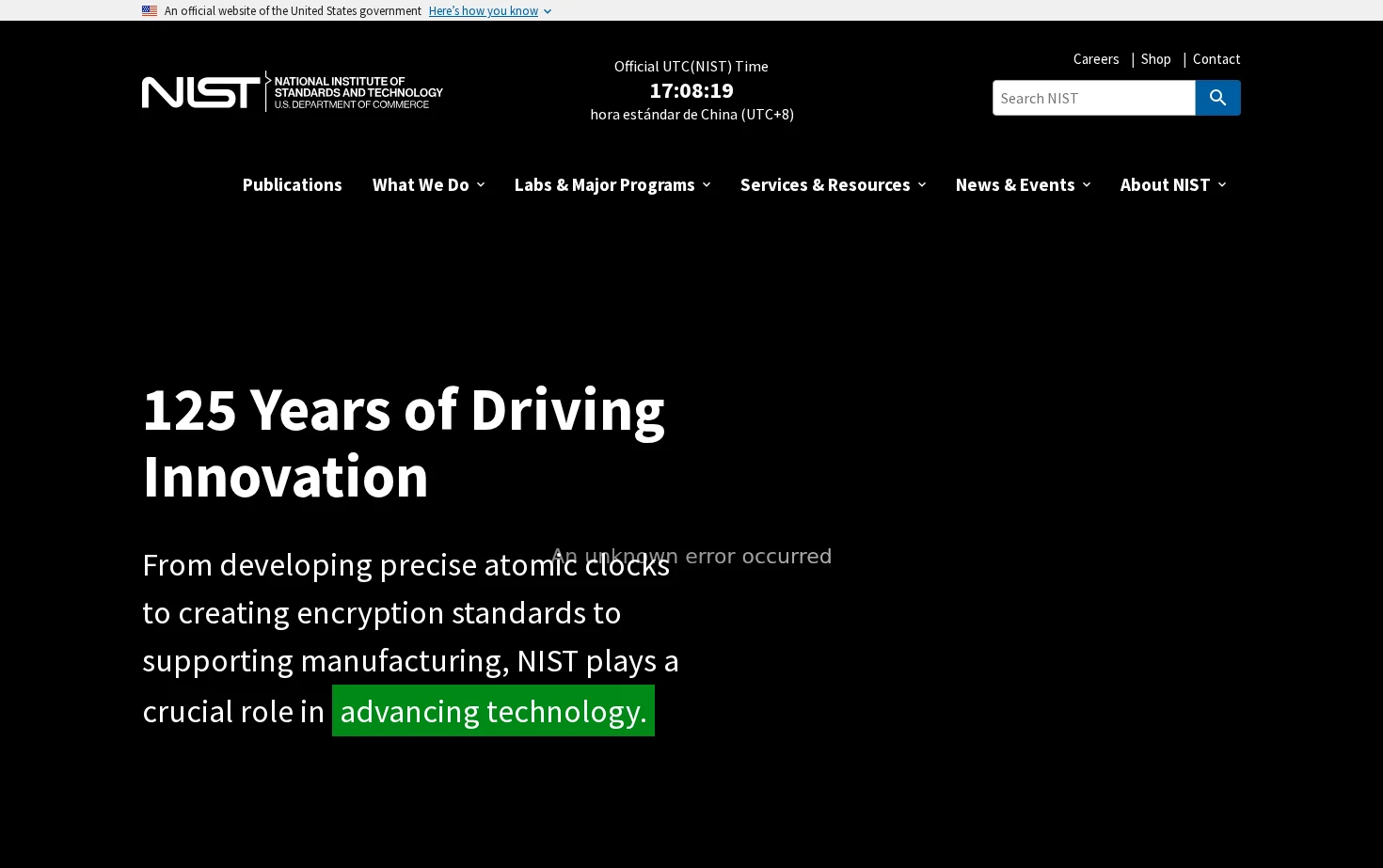Click the "An unknown error occurred" message
Viewport: 1383px width, 868px height.
[691, 556]
